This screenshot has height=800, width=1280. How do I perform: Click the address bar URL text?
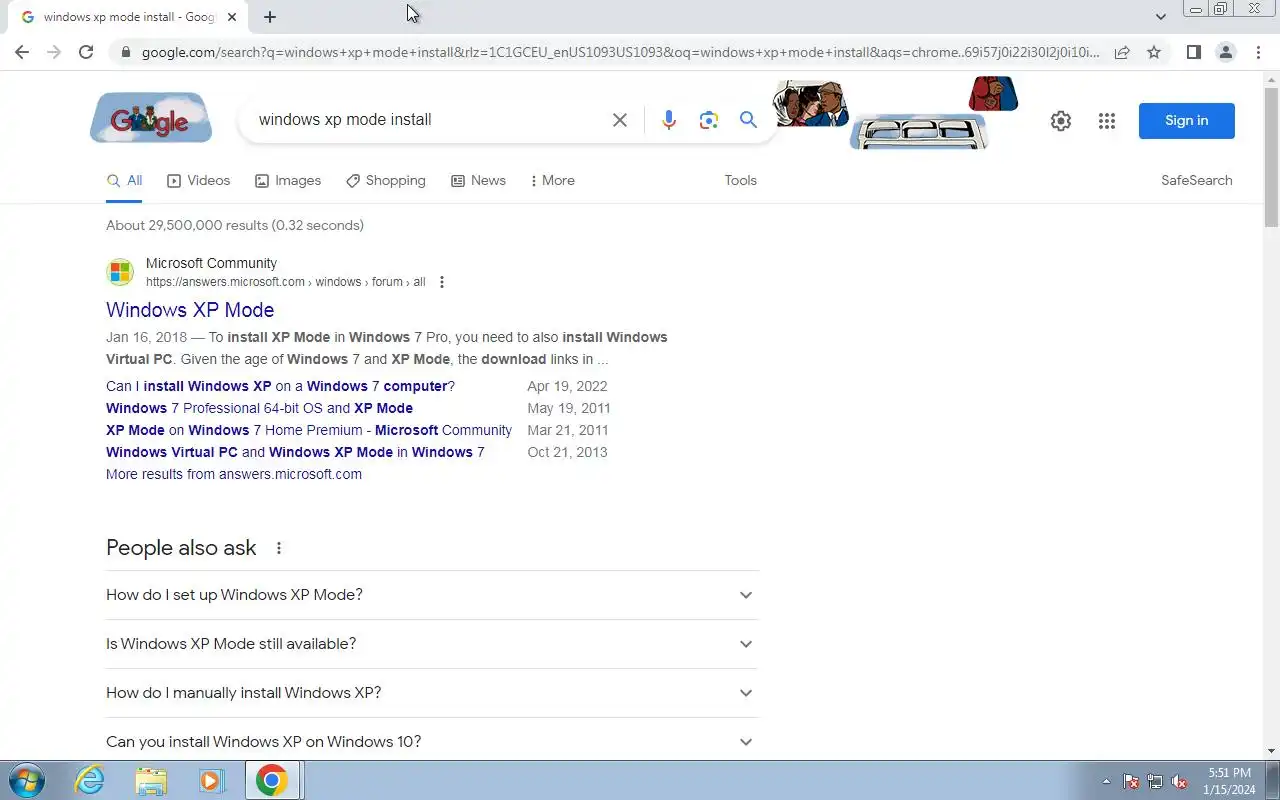point(620,52)
